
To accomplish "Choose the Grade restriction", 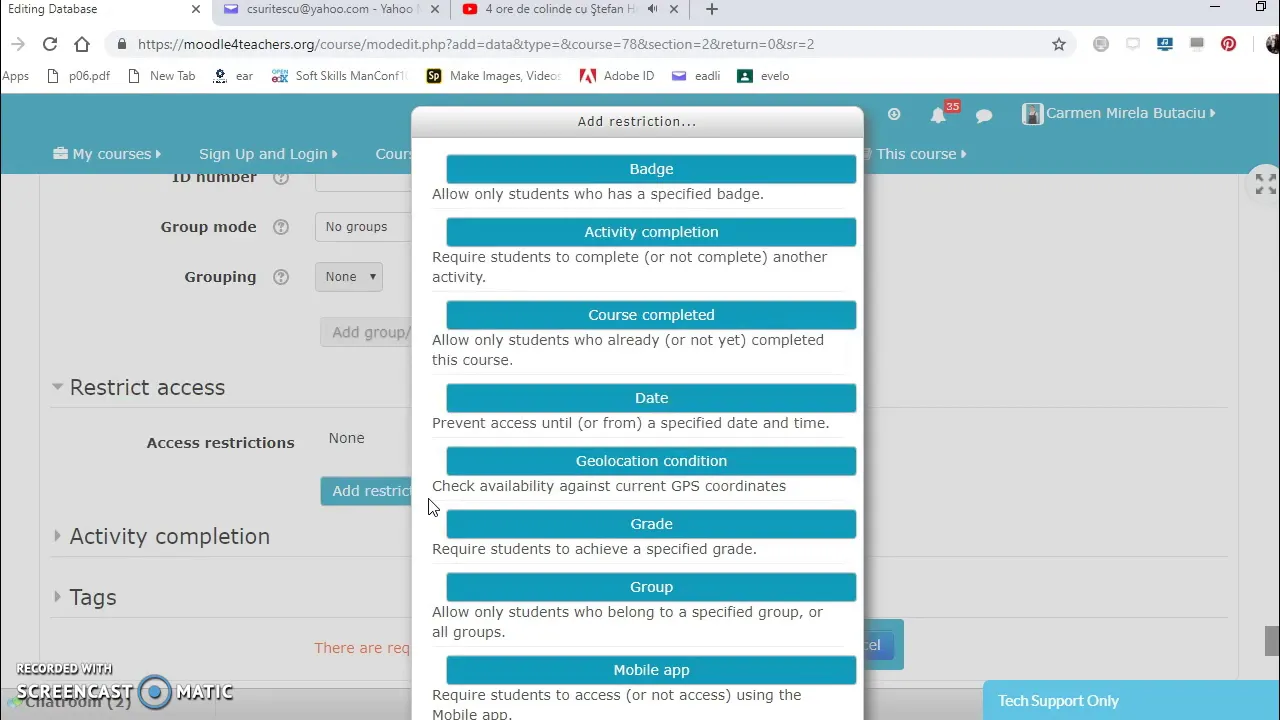I will click(651, 524).
